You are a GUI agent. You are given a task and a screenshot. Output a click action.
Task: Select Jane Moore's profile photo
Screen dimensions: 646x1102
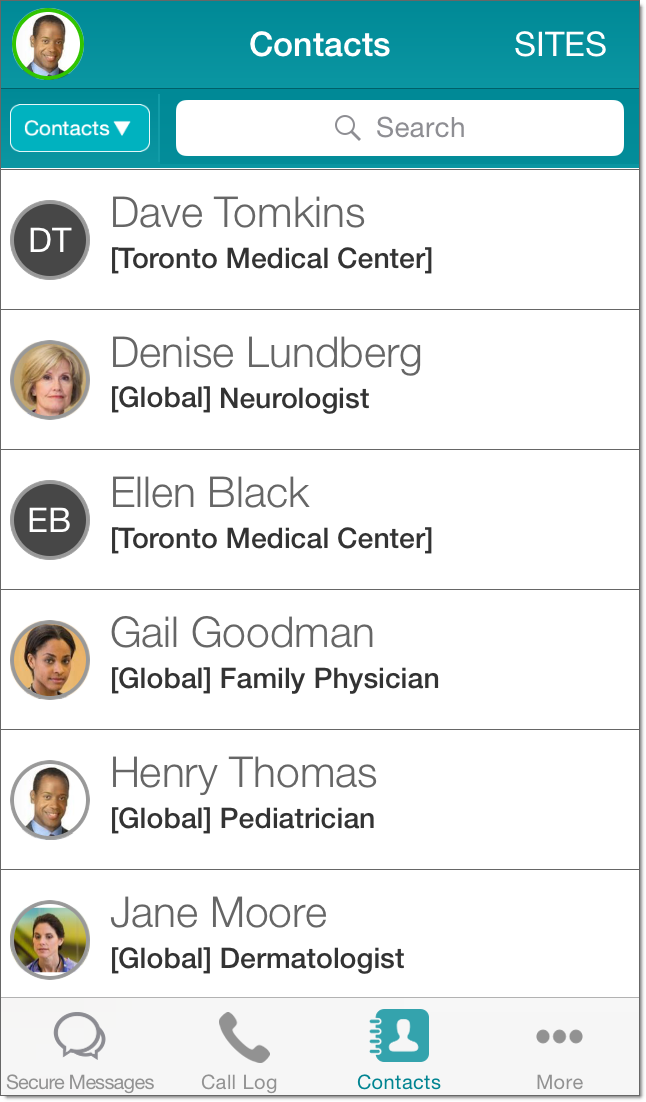click(x=50, y=940)
